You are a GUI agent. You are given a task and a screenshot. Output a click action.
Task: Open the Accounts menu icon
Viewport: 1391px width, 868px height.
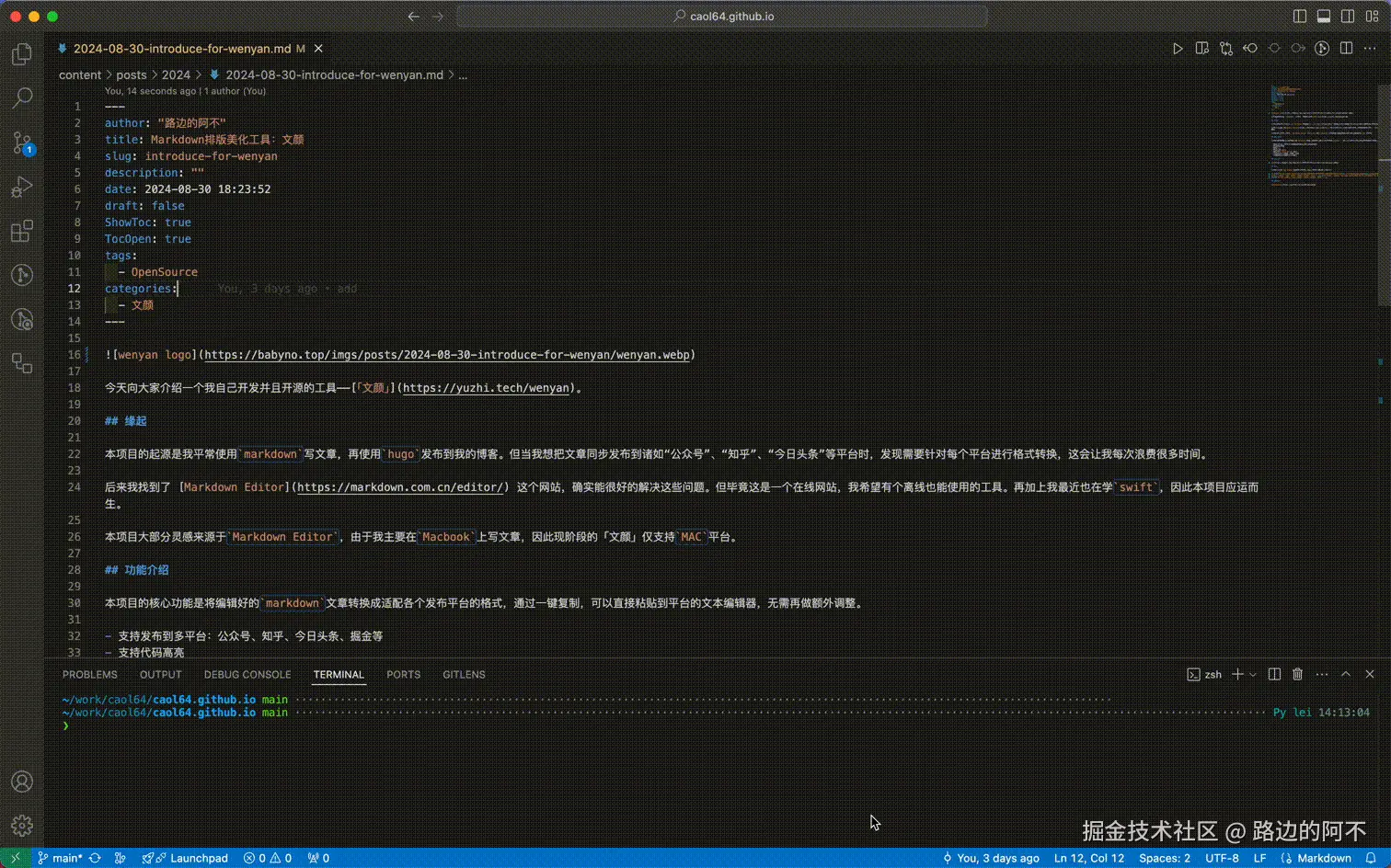pyautogui.click(x=22, y=782)
